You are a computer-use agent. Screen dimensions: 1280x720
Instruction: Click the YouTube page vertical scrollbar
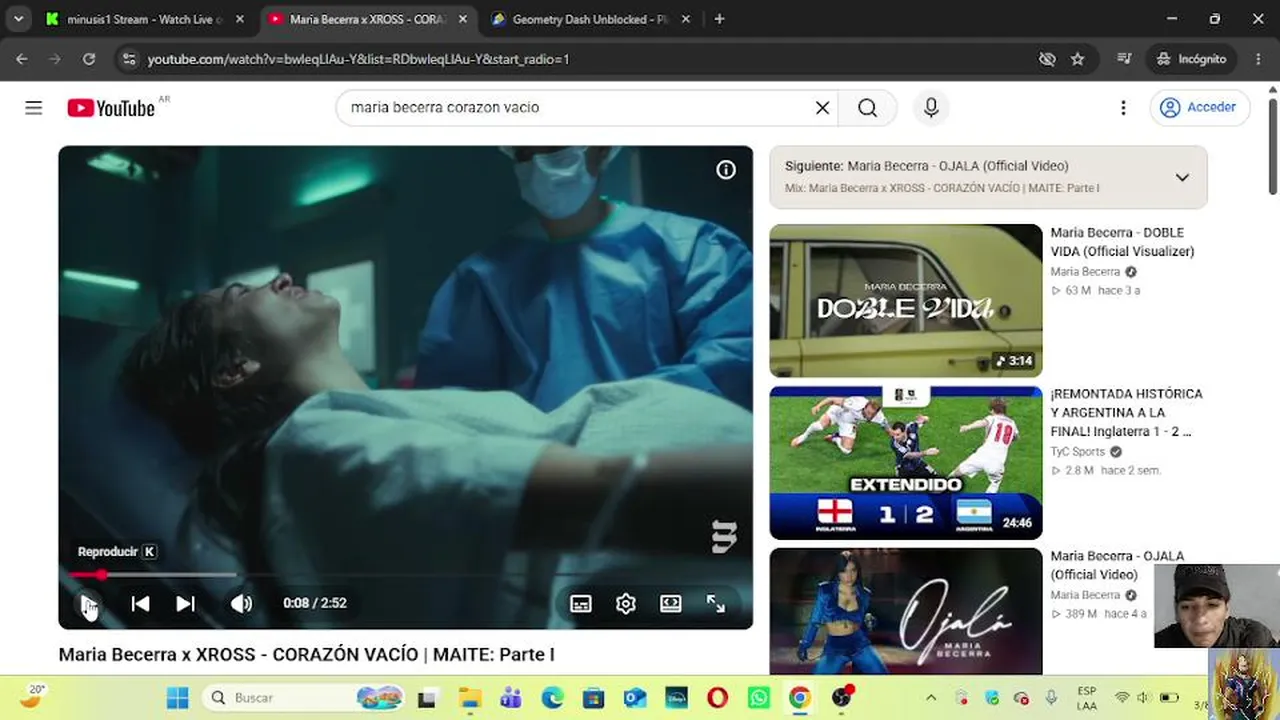[x=1272, y=145]
